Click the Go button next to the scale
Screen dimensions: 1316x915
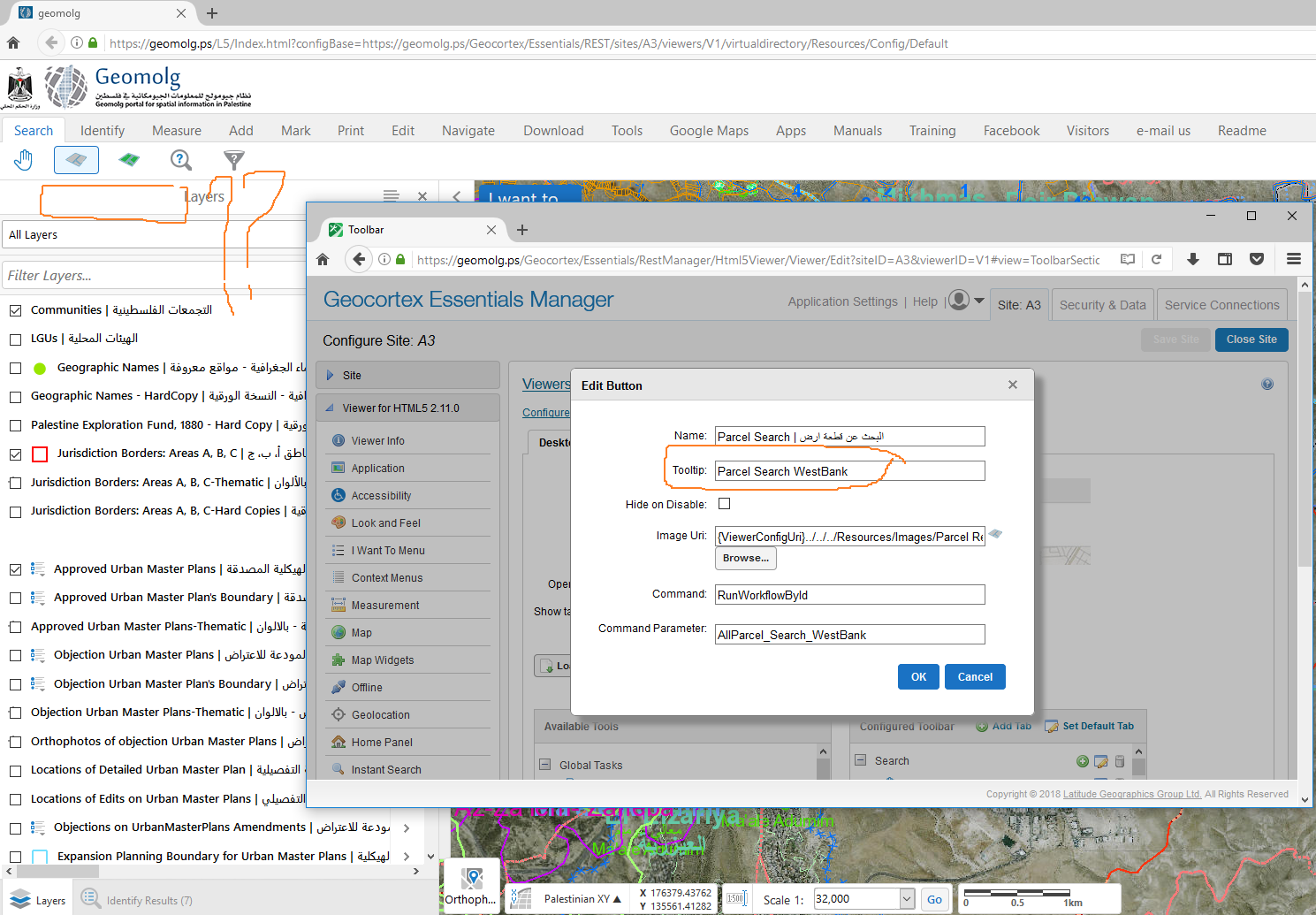pyautogui.click(x=934, y=899)
